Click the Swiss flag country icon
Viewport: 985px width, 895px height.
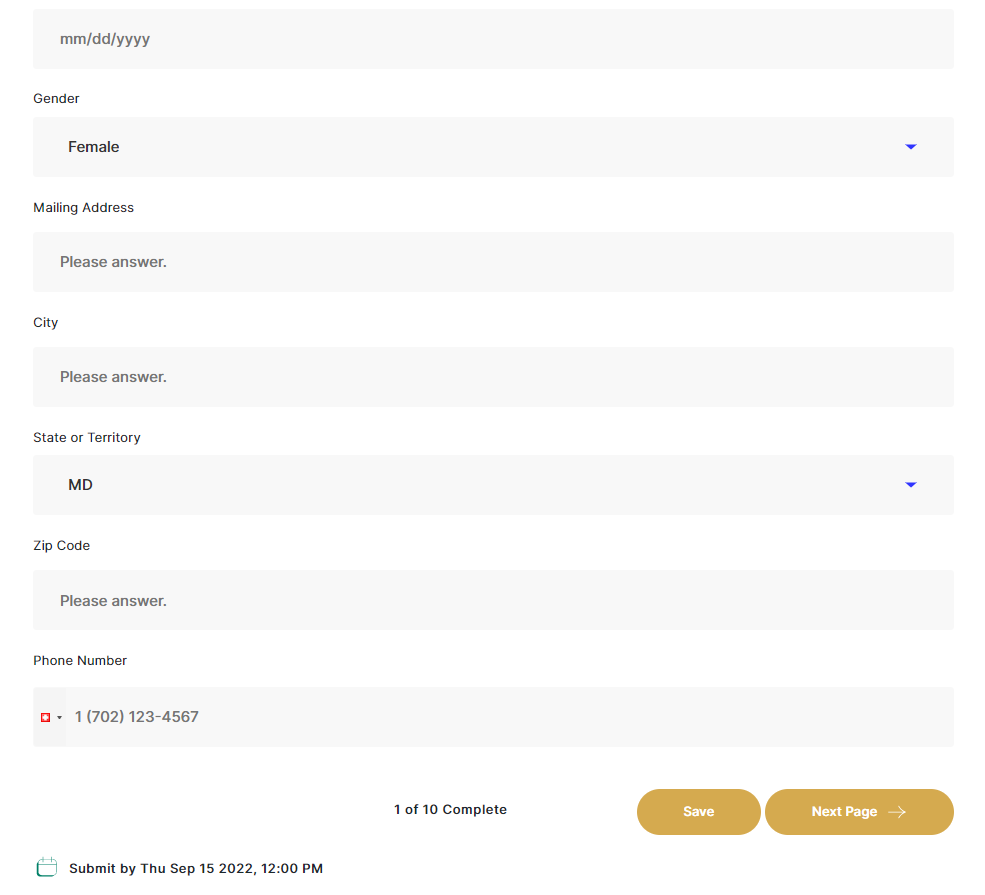coord(45,717)
